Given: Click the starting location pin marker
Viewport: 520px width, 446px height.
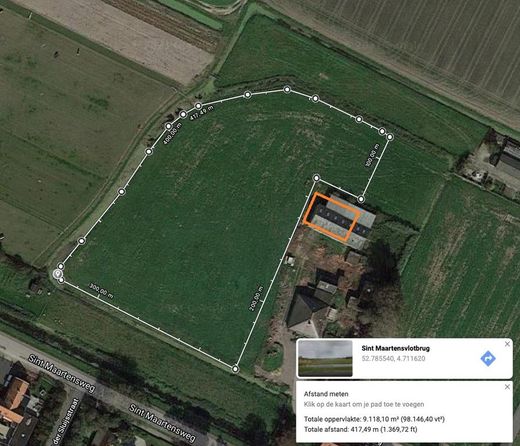Looking at the screenshot, I should point(58,274).
